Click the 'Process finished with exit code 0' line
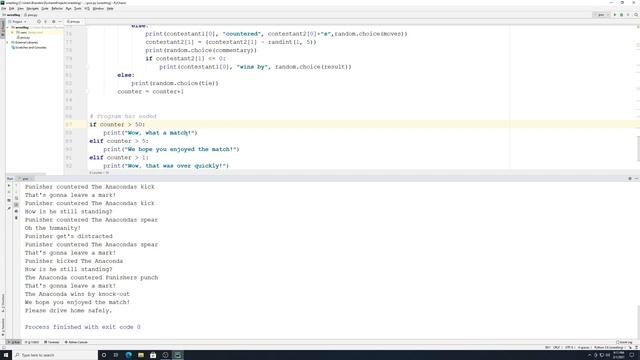640x360 pixels. pos(82,327)
